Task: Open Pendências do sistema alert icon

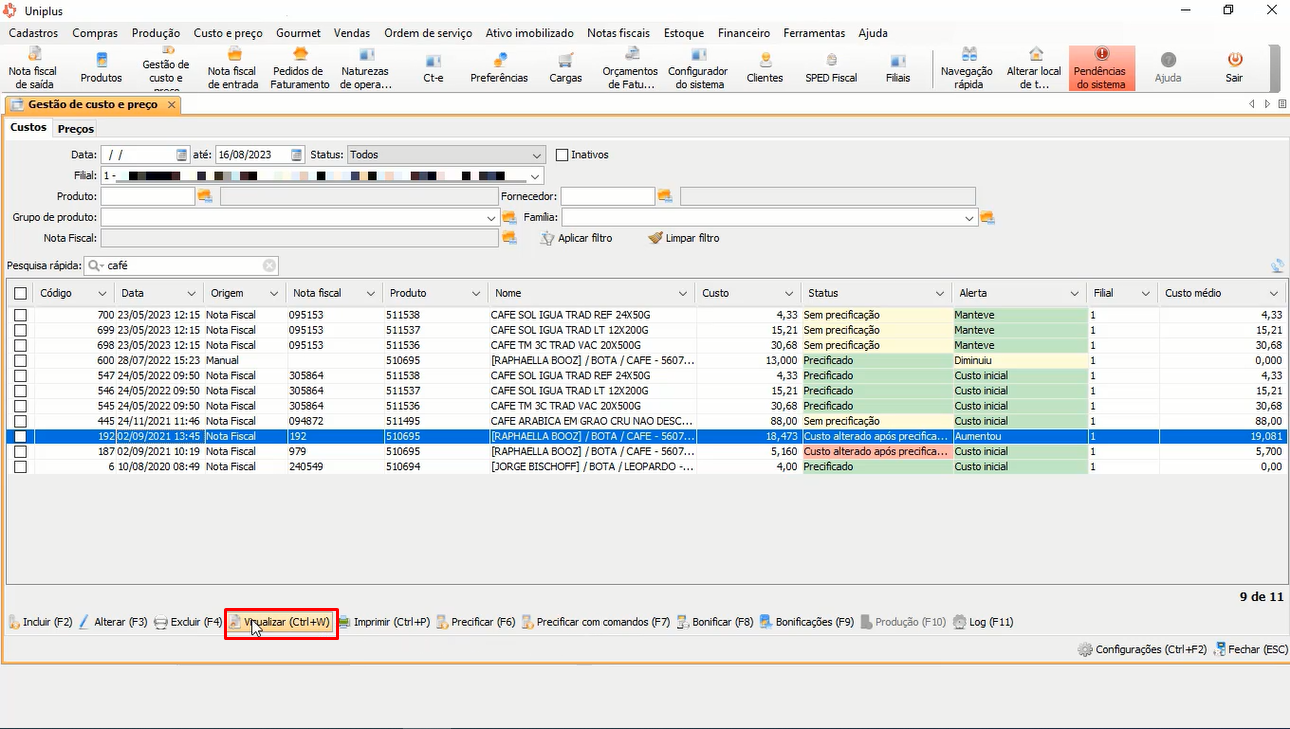Action: [x=1101, y=68]
